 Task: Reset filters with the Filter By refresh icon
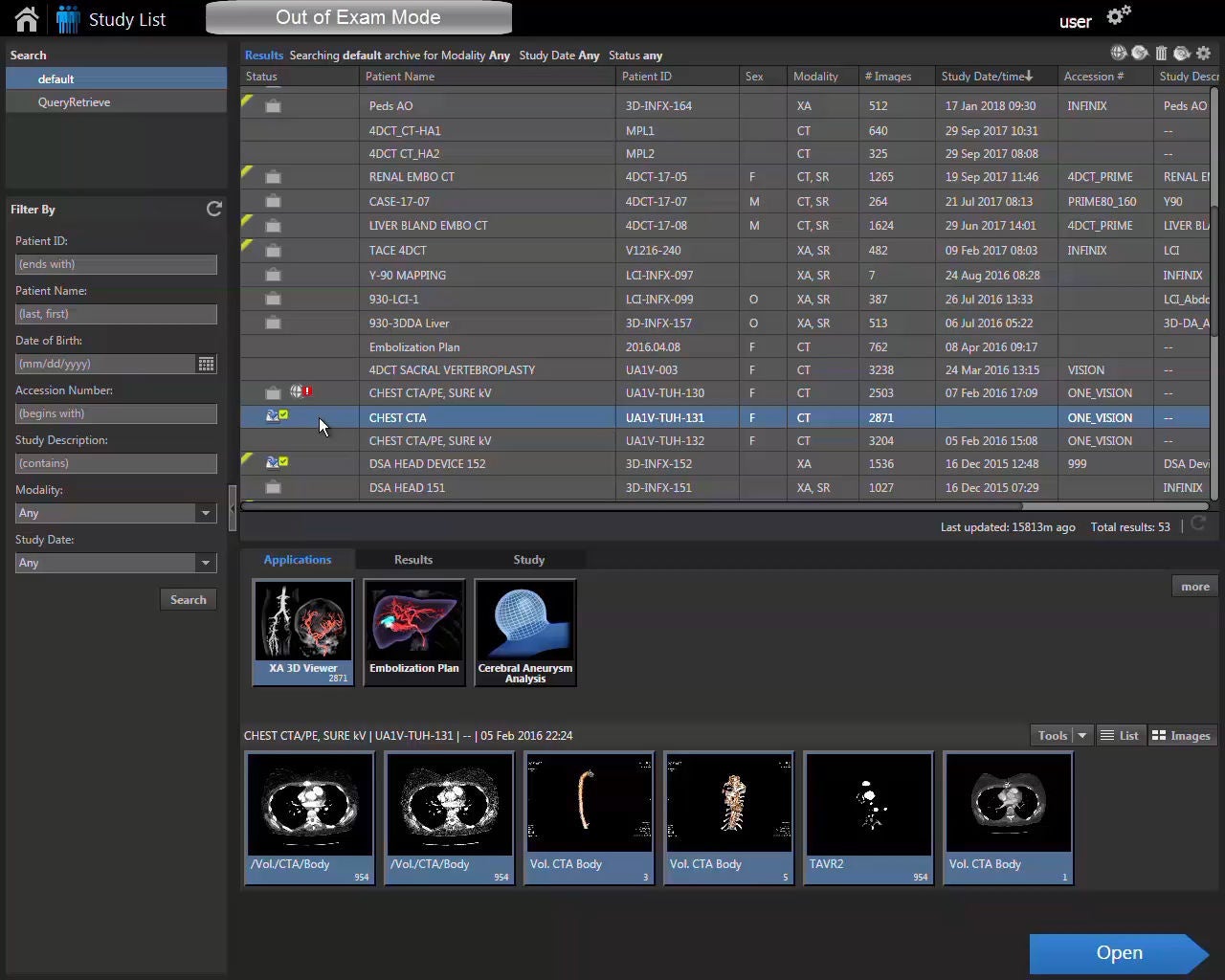pyautogui.click(x=214, y=209)
